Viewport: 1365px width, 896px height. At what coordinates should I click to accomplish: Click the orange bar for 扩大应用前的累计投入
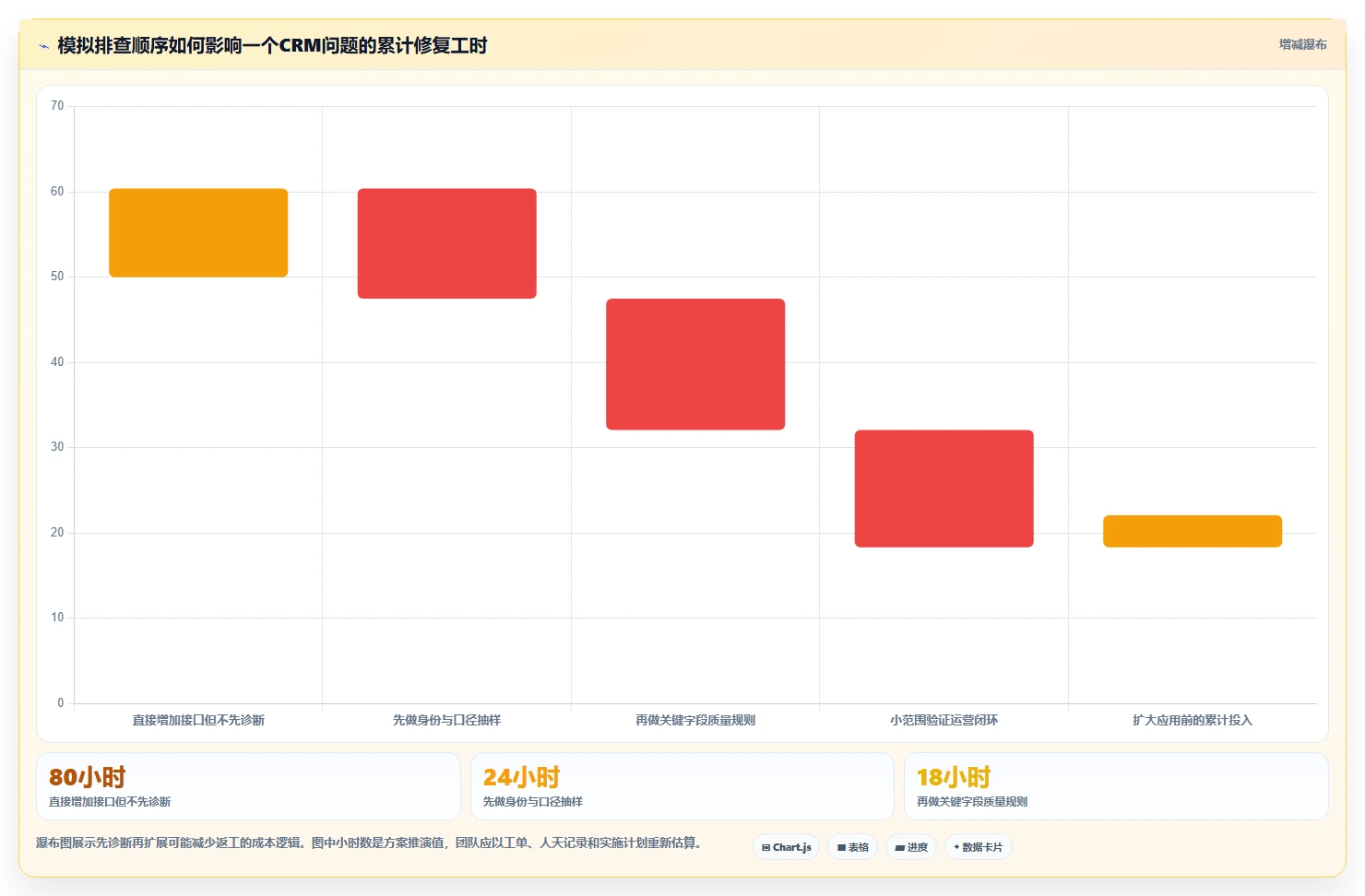(1193, 531)
